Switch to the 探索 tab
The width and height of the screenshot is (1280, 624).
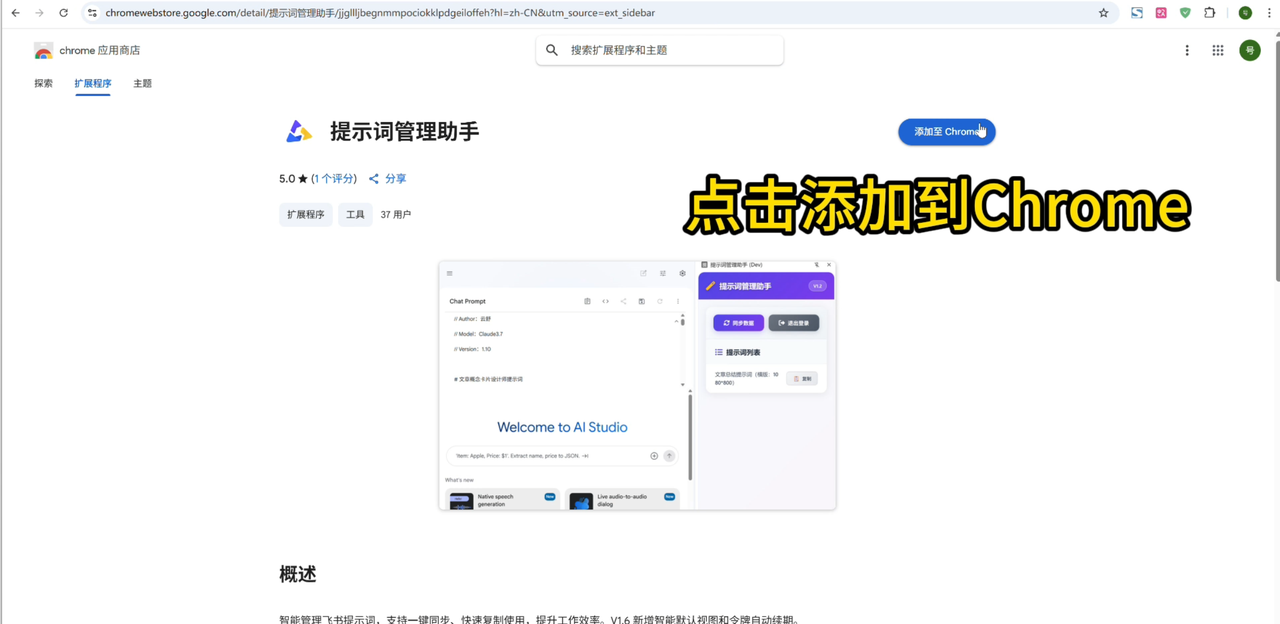(x=43, y=84)
